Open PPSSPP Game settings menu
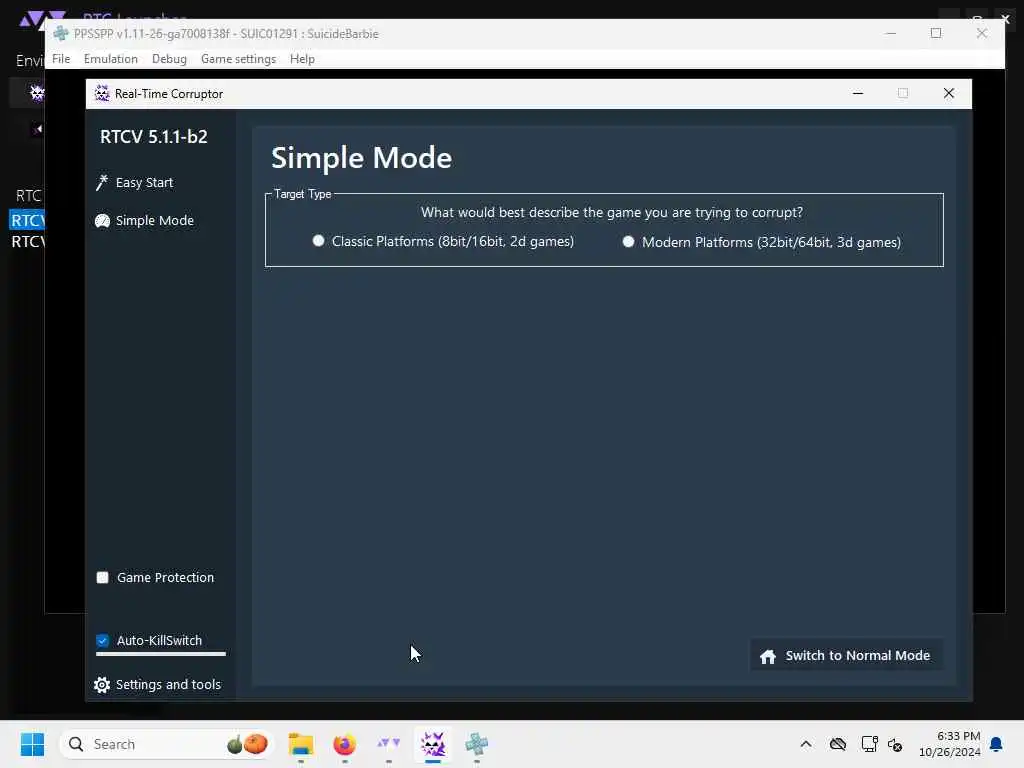The image size is (1024, 768). (x=238, y=59)
